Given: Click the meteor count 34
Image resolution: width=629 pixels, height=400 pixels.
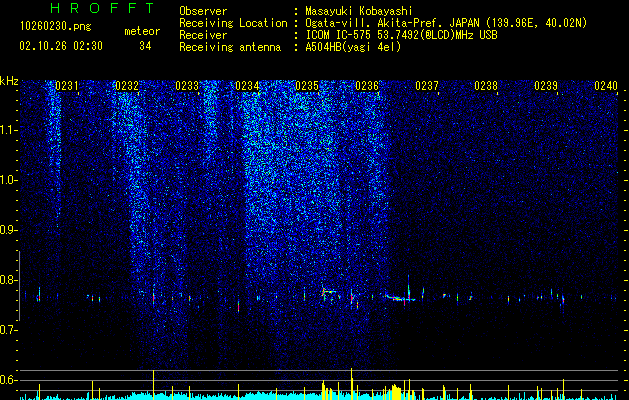Looking at the screenshot, I should click(145, 46).
